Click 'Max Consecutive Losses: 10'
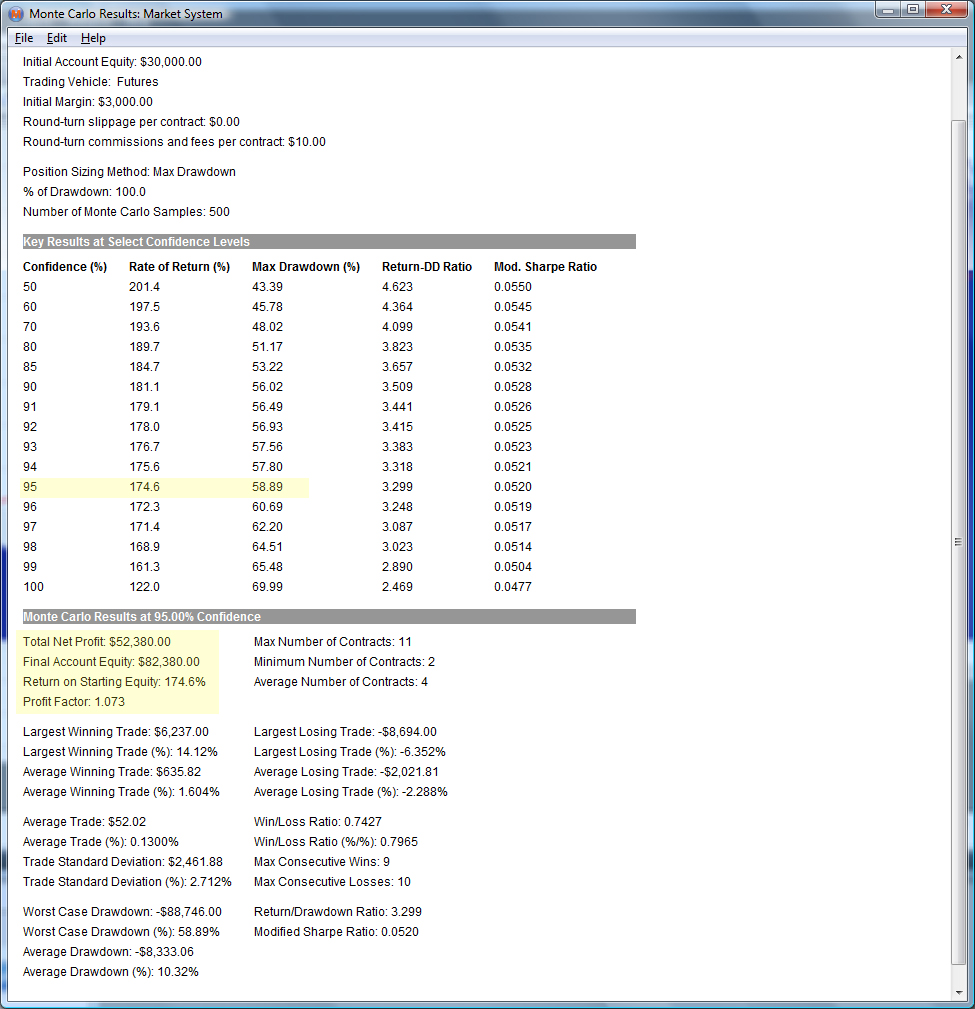 point(332,882)
